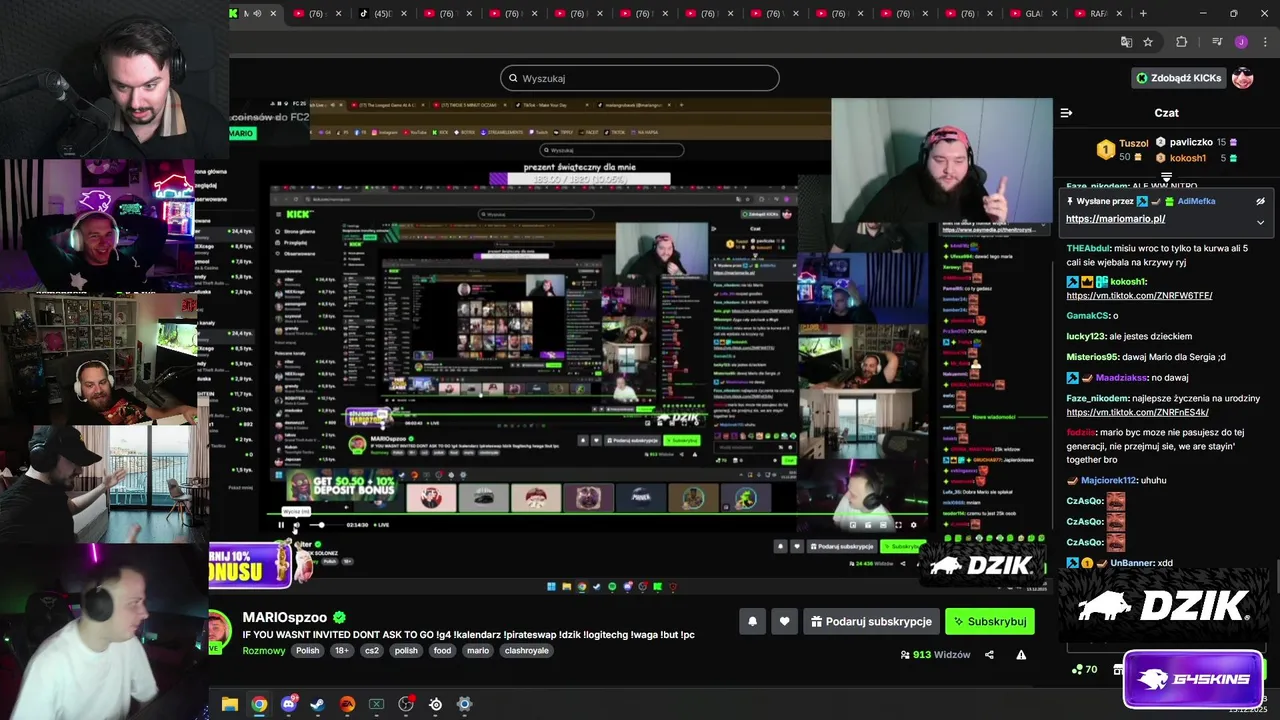Image resolution: width=1280 pixels, height=720 pixels.
Task: Bookmark this page with the star icon
Action: click(1148, 42)
